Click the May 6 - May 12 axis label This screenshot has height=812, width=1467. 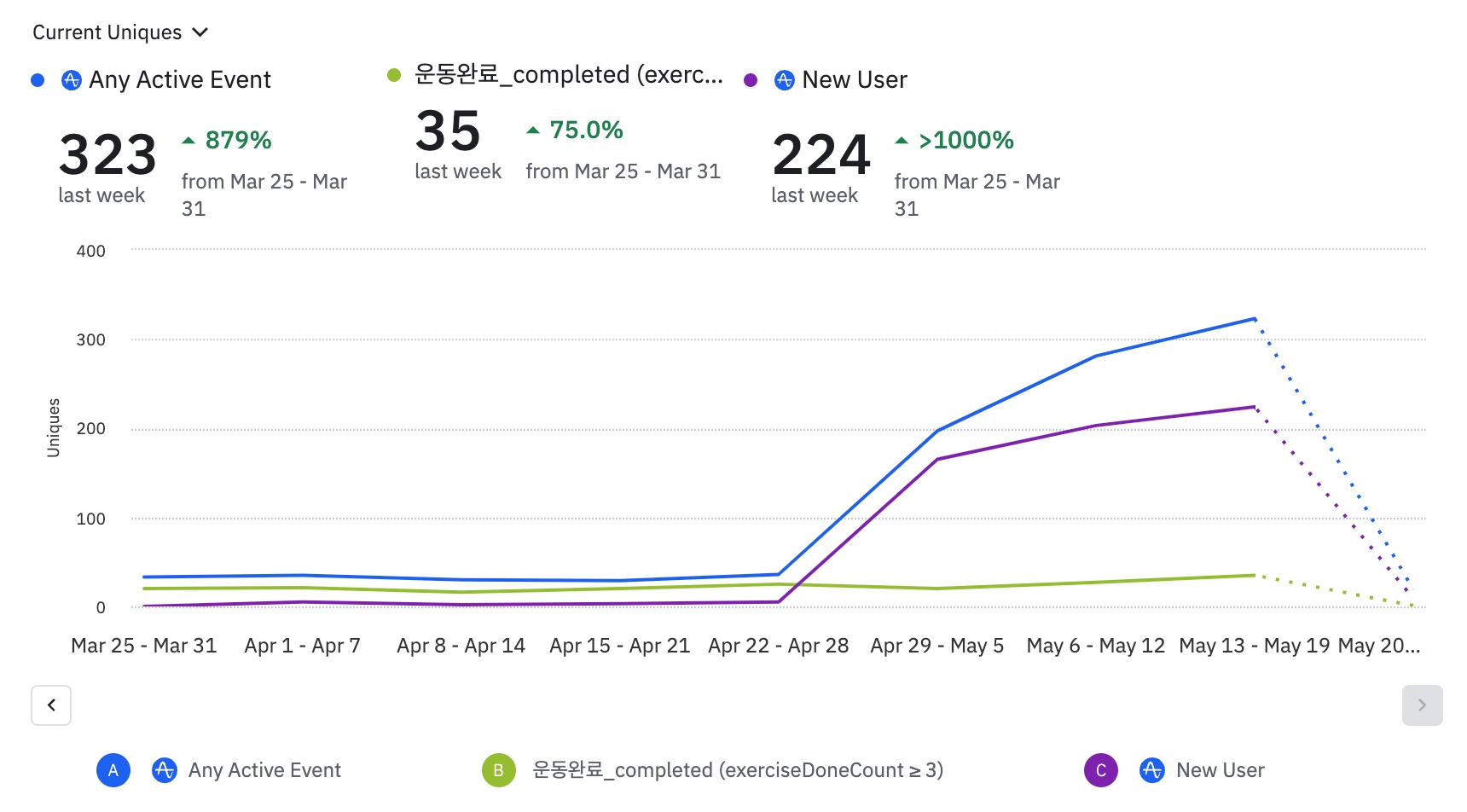point(1096,646)
